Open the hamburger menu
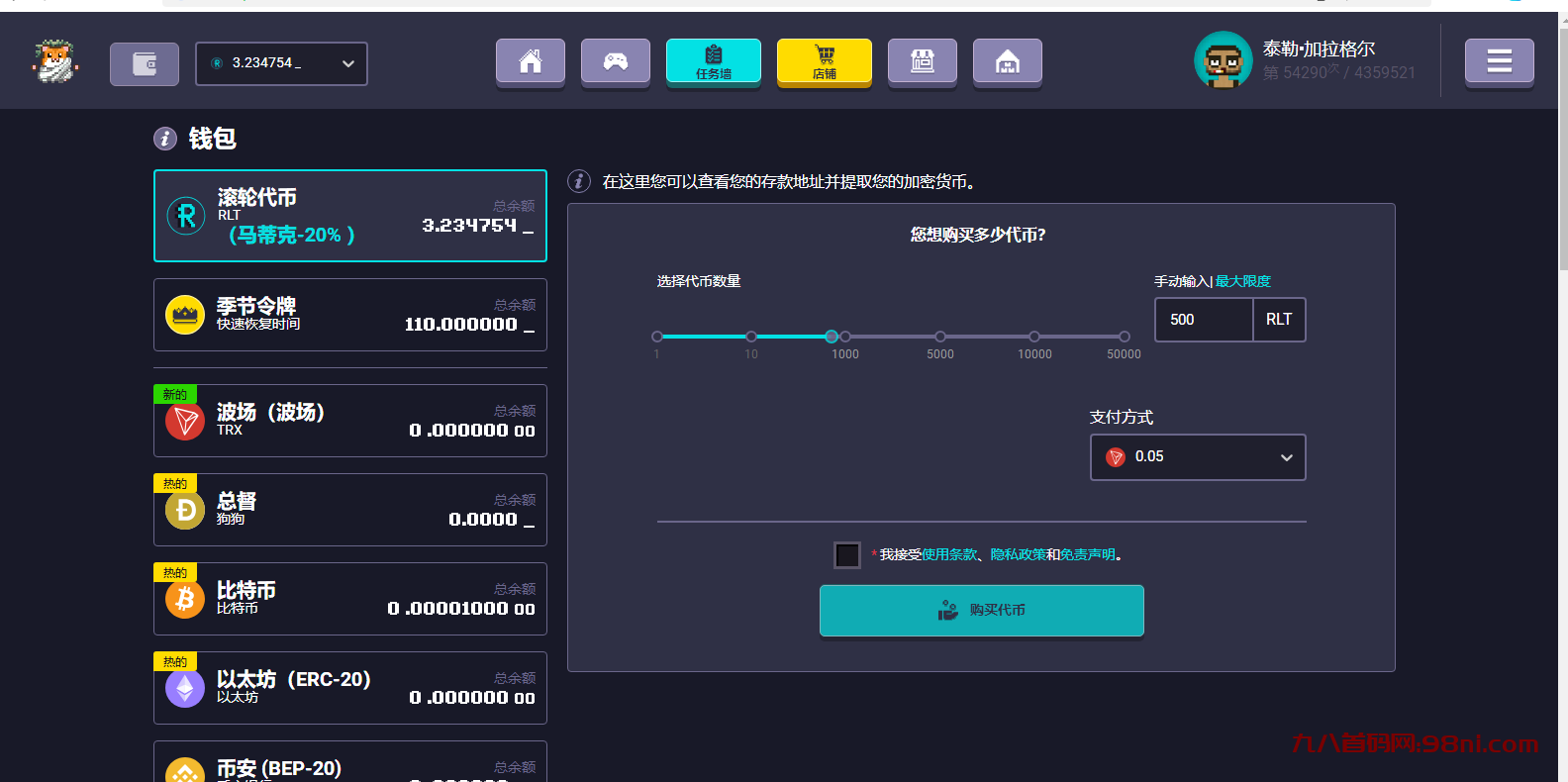1568x782 pixels. tap(1499, 62)
